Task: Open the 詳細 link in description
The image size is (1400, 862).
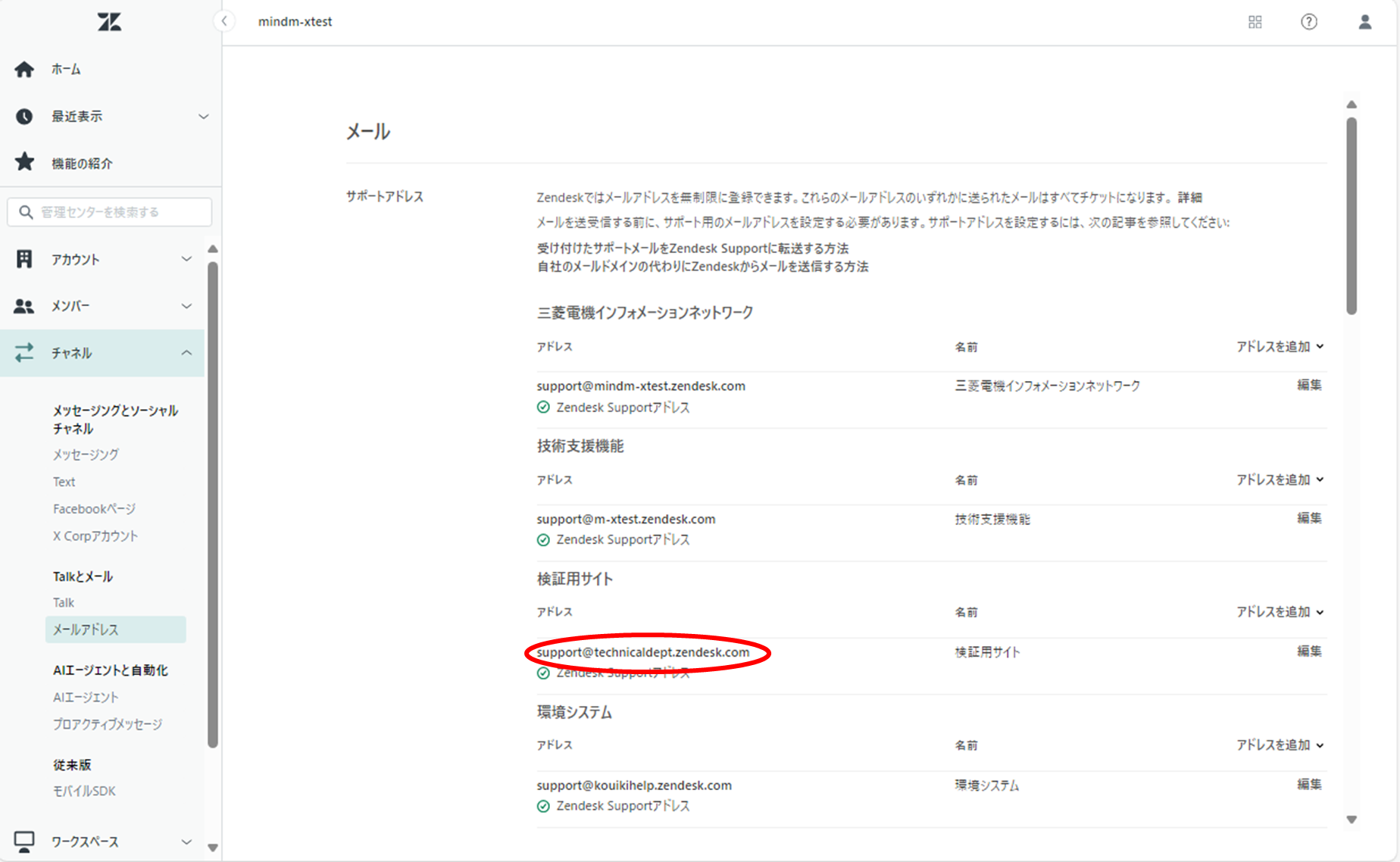Action: (1189, 198)
